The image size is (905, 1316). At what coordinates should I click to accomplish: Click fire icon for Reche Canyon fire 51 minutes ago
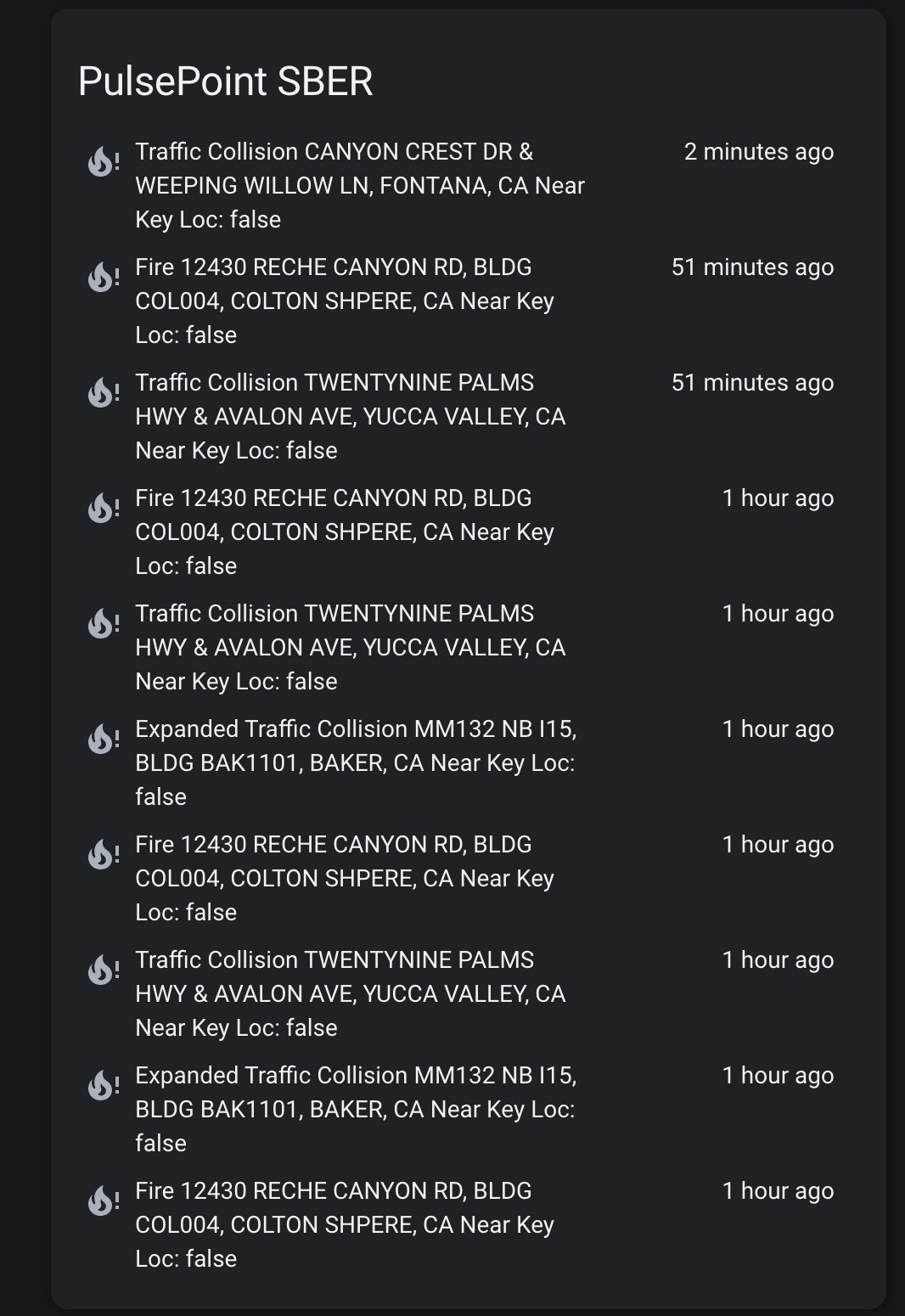point(103,276)
